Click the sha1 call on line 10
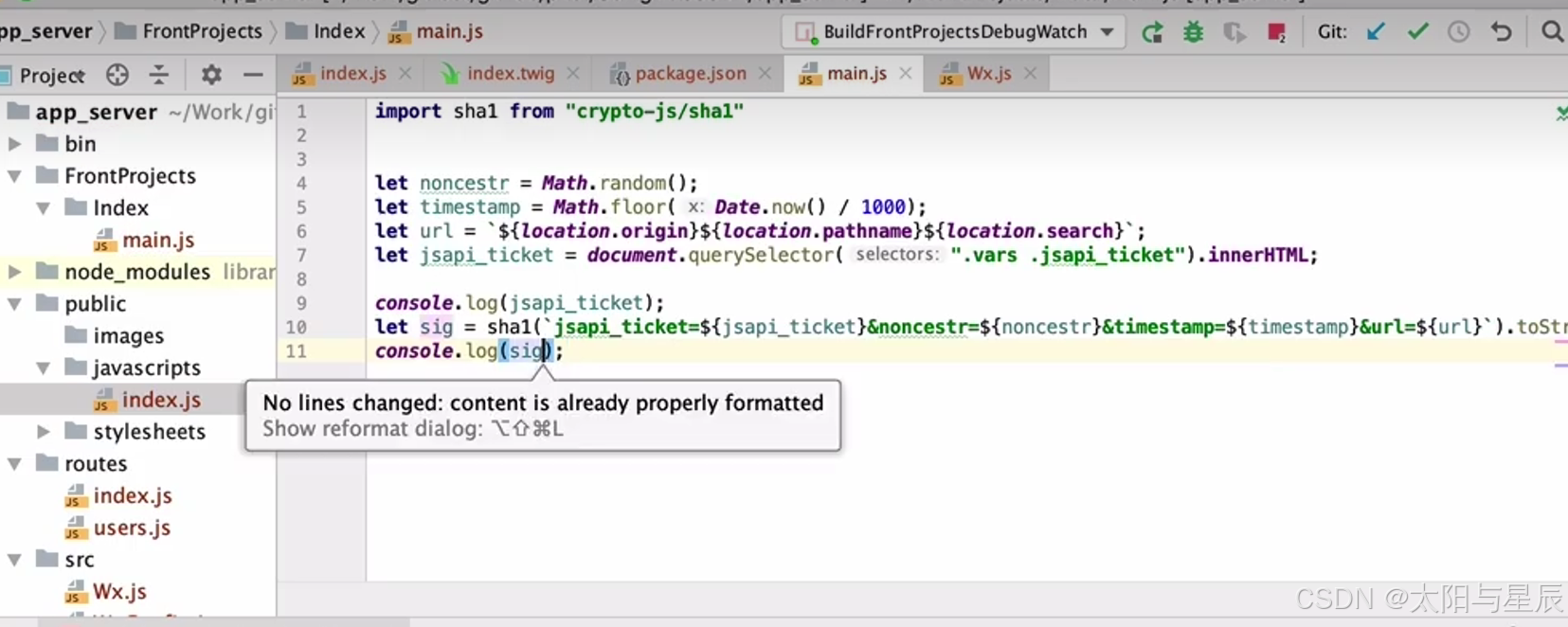The height and width of the screenshot is (627, 1568). pyautogui.click(x=509, y=328)
